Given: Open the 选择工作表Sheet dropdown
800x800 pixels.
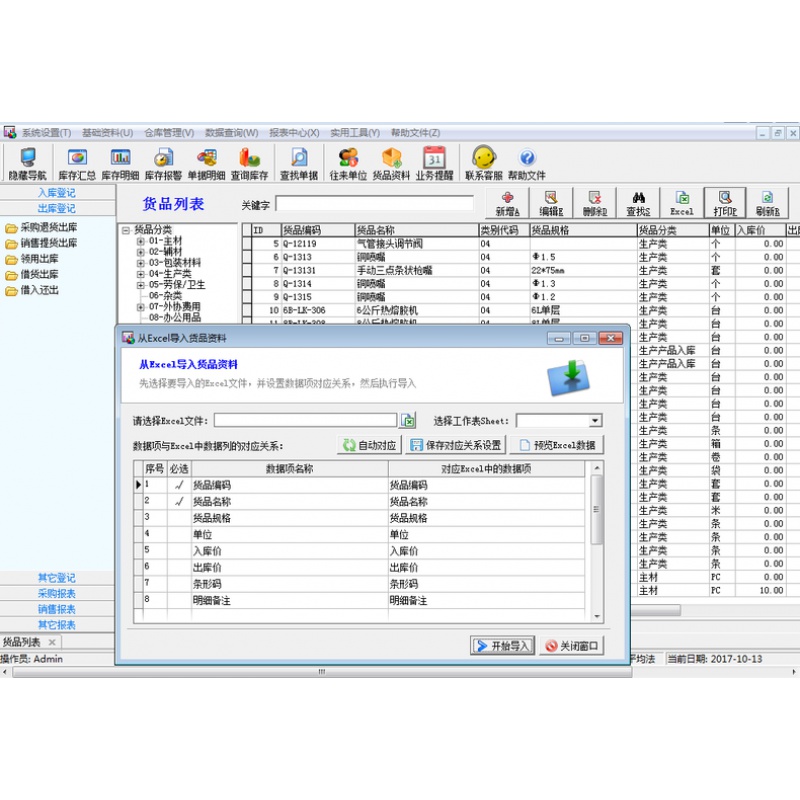Looking at the screenshot, I should point(595,421).
